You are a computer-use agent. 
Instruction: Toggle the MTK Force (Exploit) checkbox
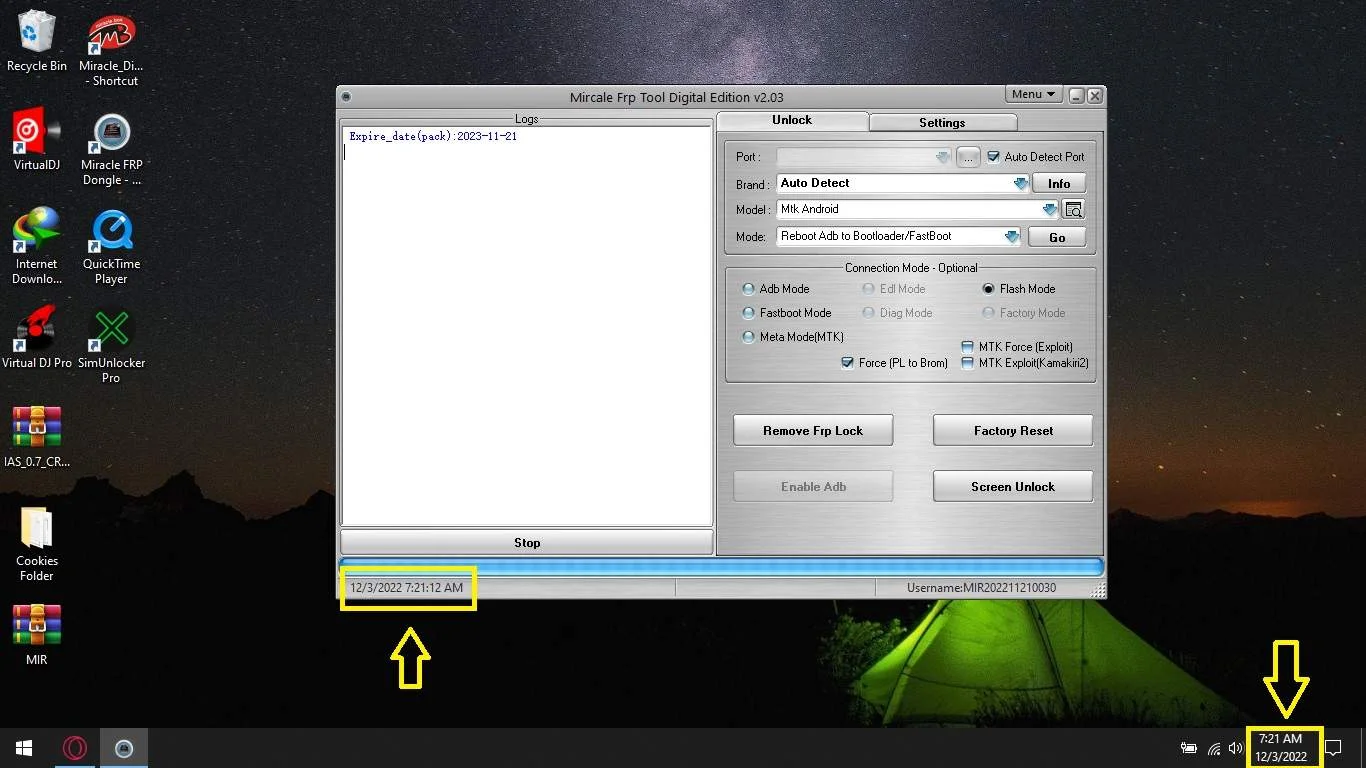[x=967, y=347]
